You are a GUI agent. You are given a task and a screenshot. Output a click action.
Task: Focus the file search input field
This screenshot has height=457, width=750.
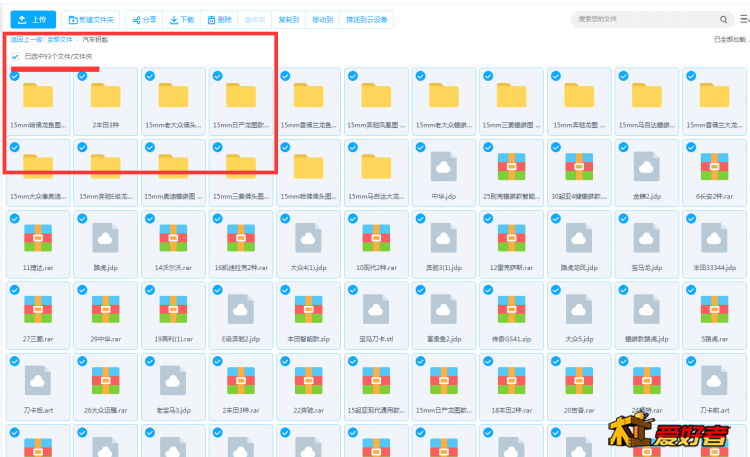(646, 19)
